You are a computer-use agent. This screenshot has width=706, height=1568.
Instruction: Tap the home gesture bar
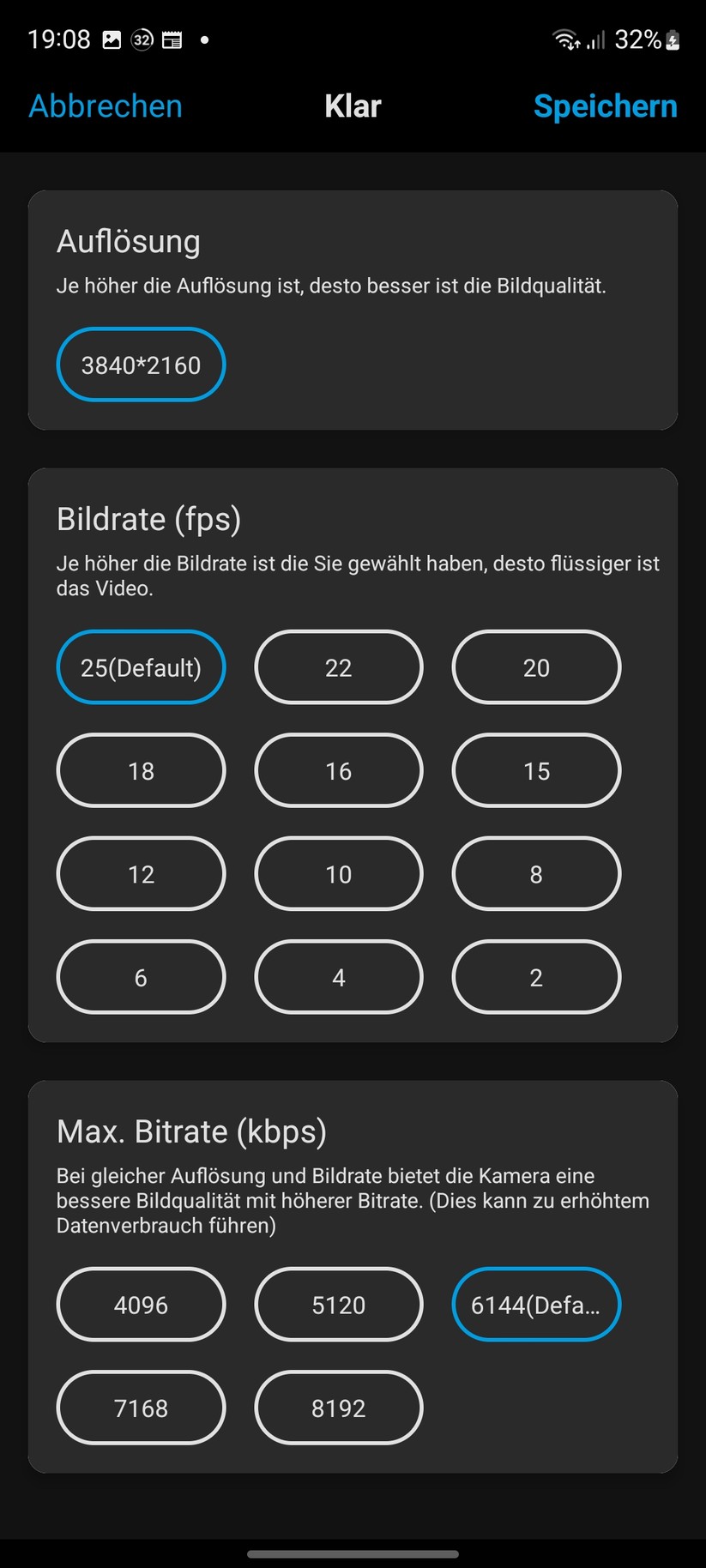pos(353,1553)
